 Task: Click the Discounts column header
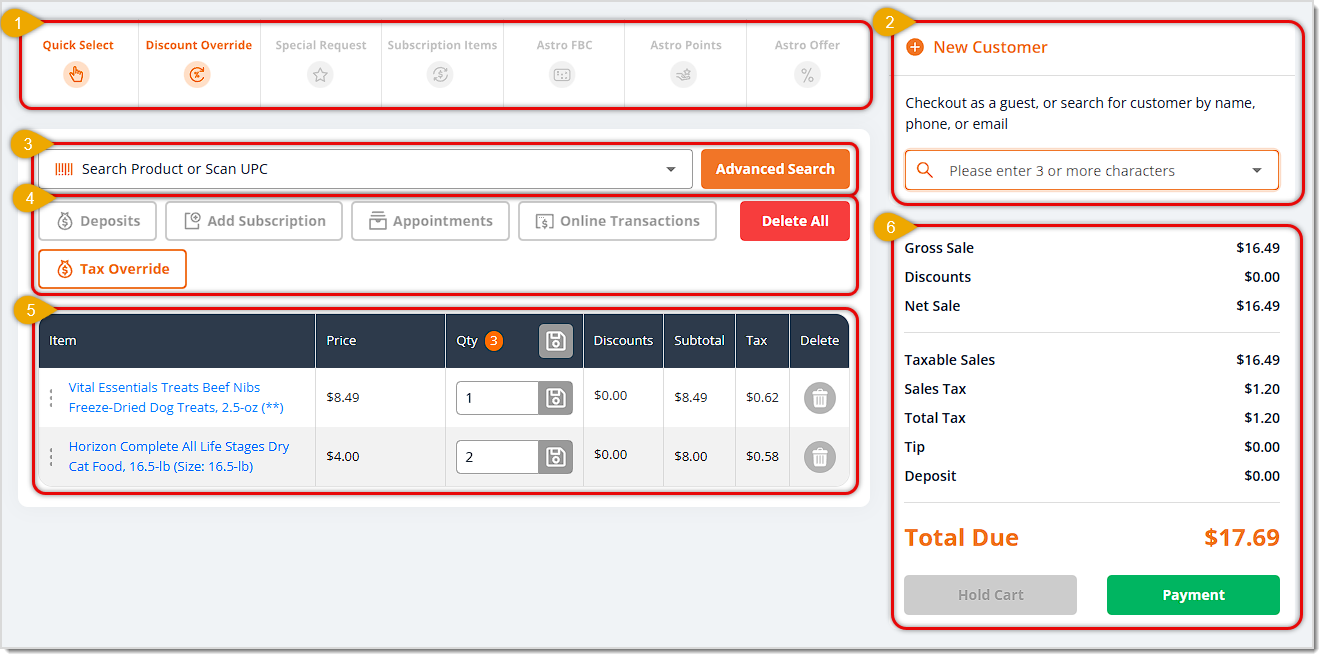point(623,341)
